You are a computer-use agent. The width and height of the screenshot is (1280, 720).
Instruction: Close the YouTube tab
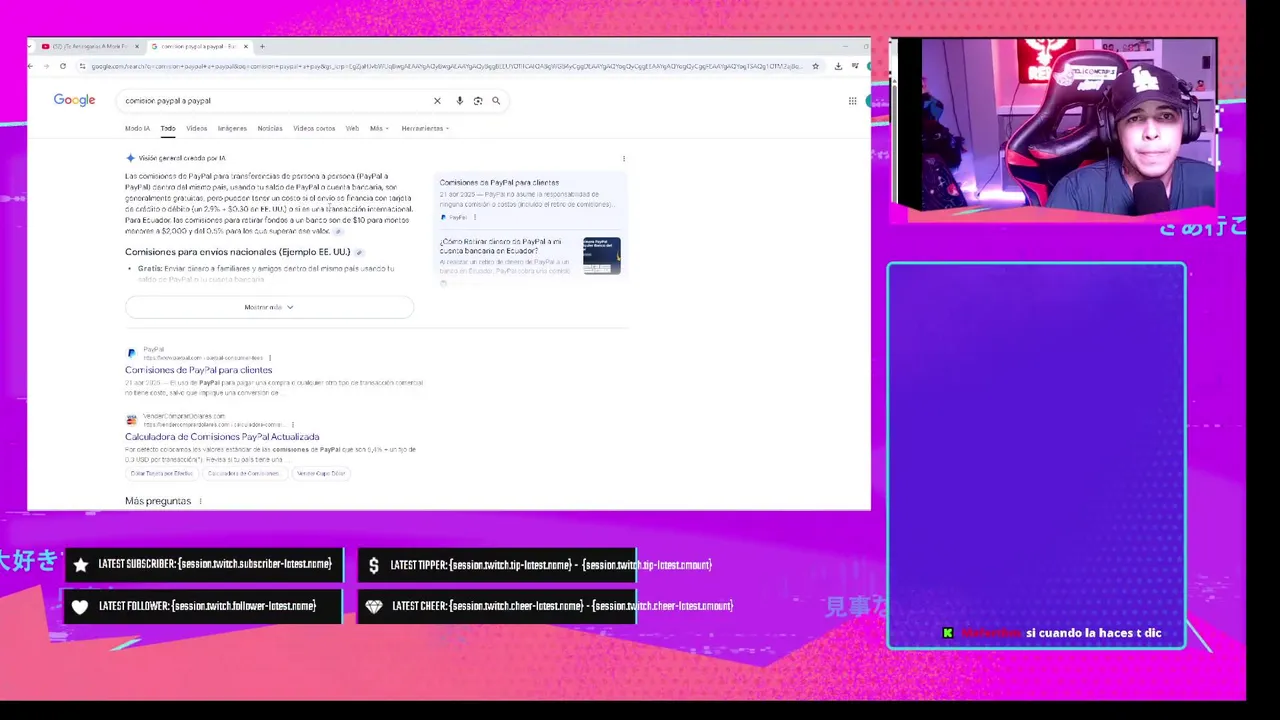(x=137, y=46)
